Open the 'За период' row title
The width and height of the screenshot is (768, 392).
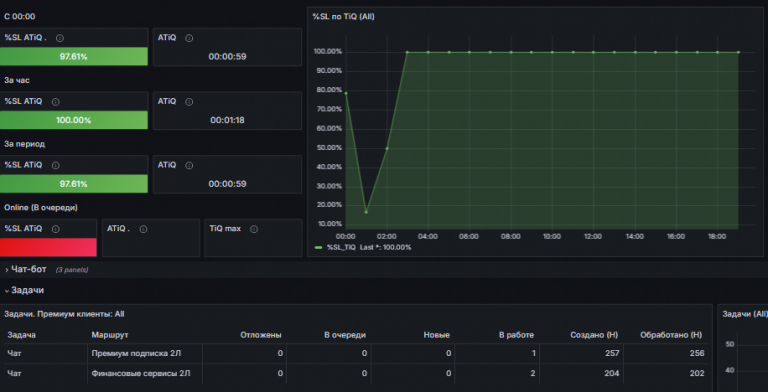point(24,144)
